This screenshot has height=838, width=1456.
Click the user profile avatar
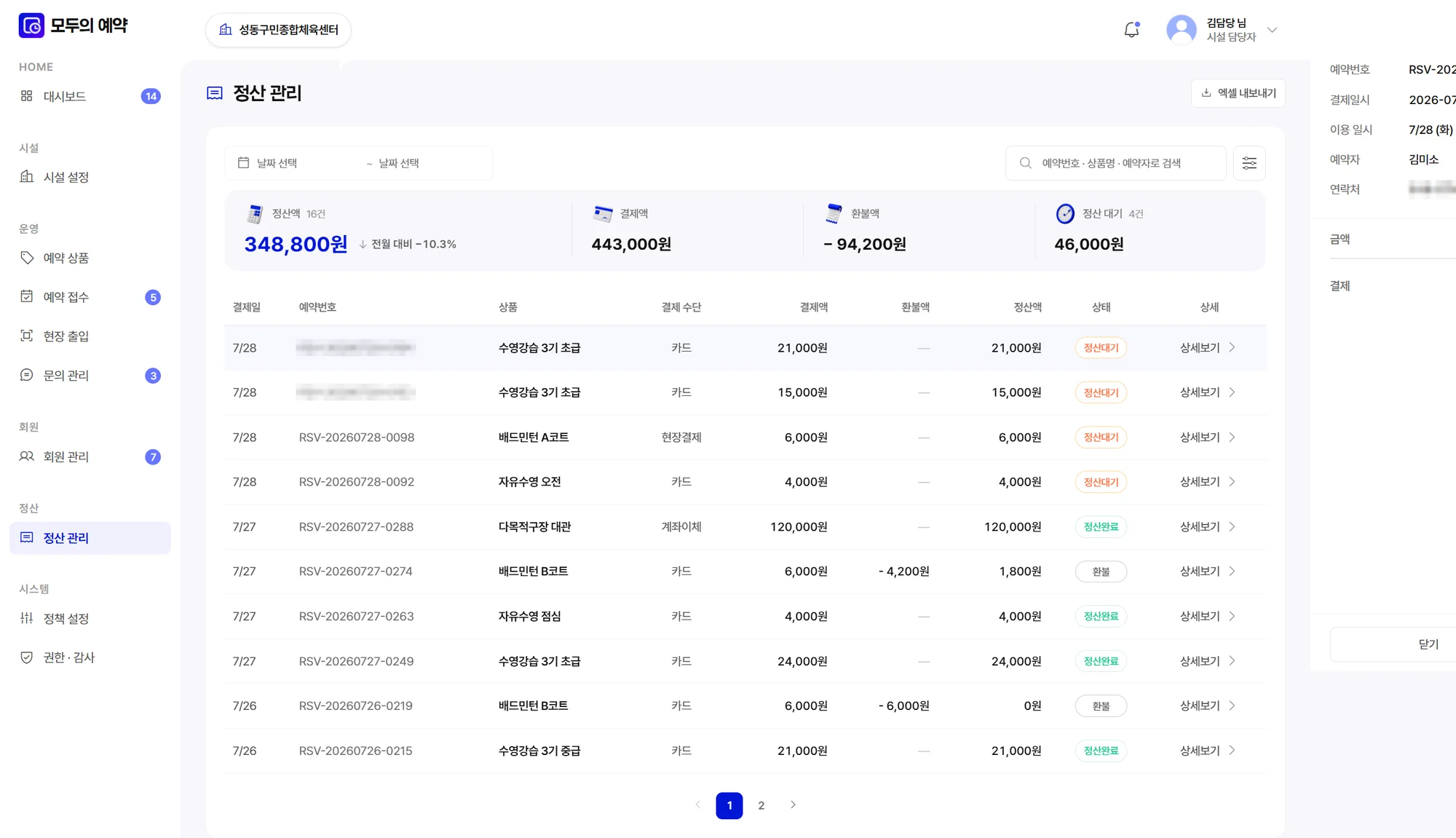point(1181,30)
